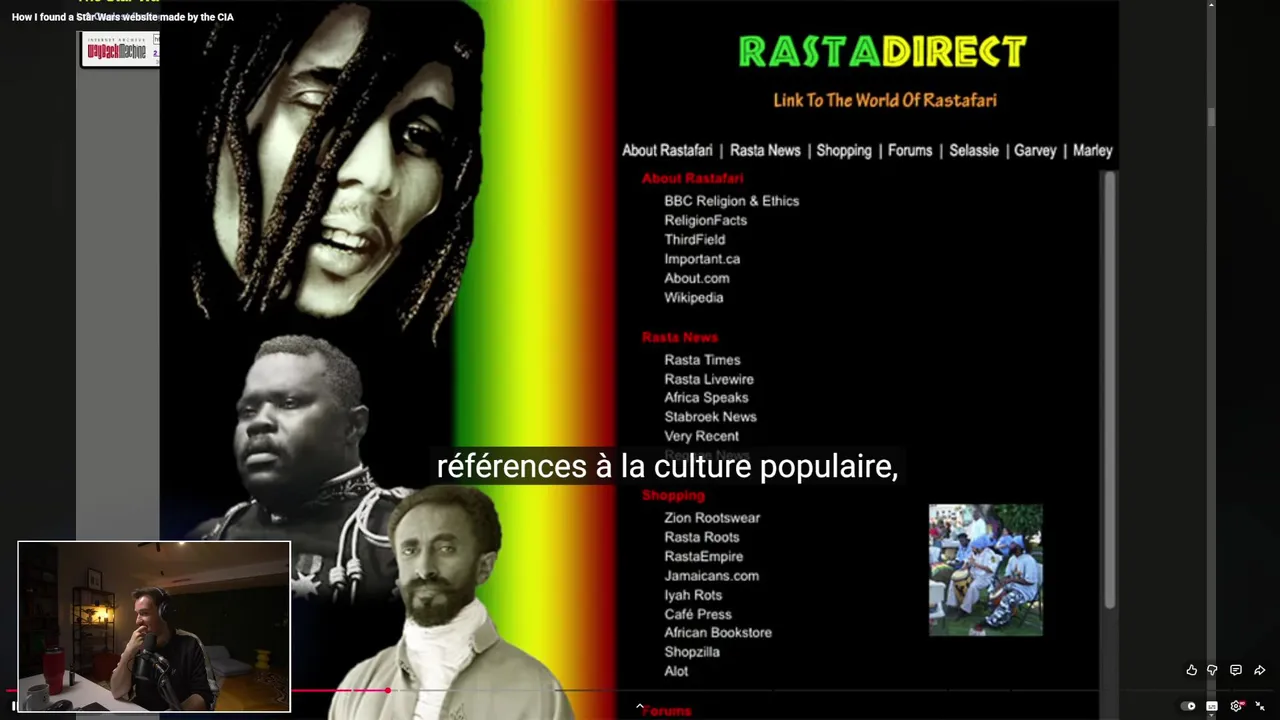Open Shopping nav item
1280x720 pixels.
coord(844,150)
